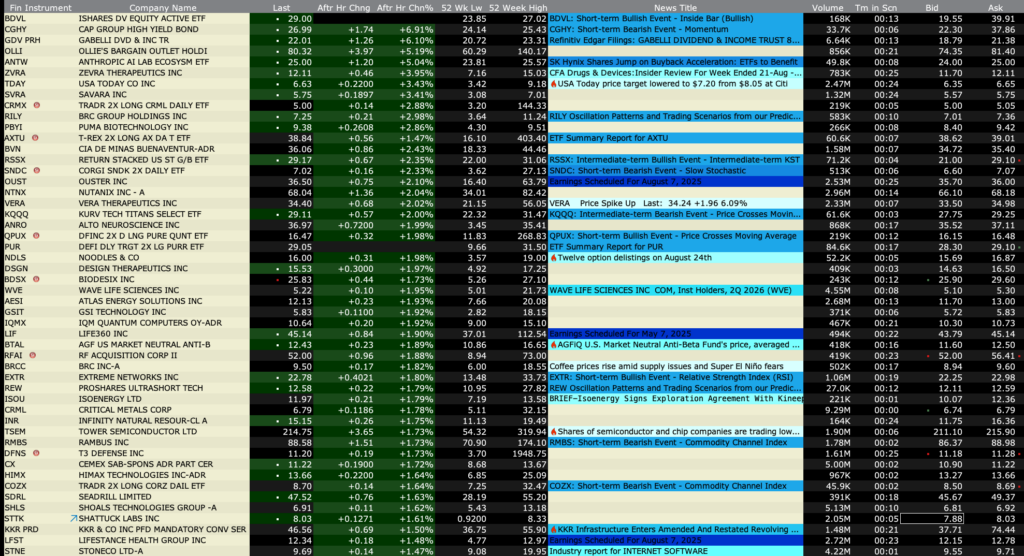The width and height of the screenshot is (1024, 556).
Task: Open BRIEF-Isoenergy Signs Exploration Agreement news
Action: click(675, 399)
